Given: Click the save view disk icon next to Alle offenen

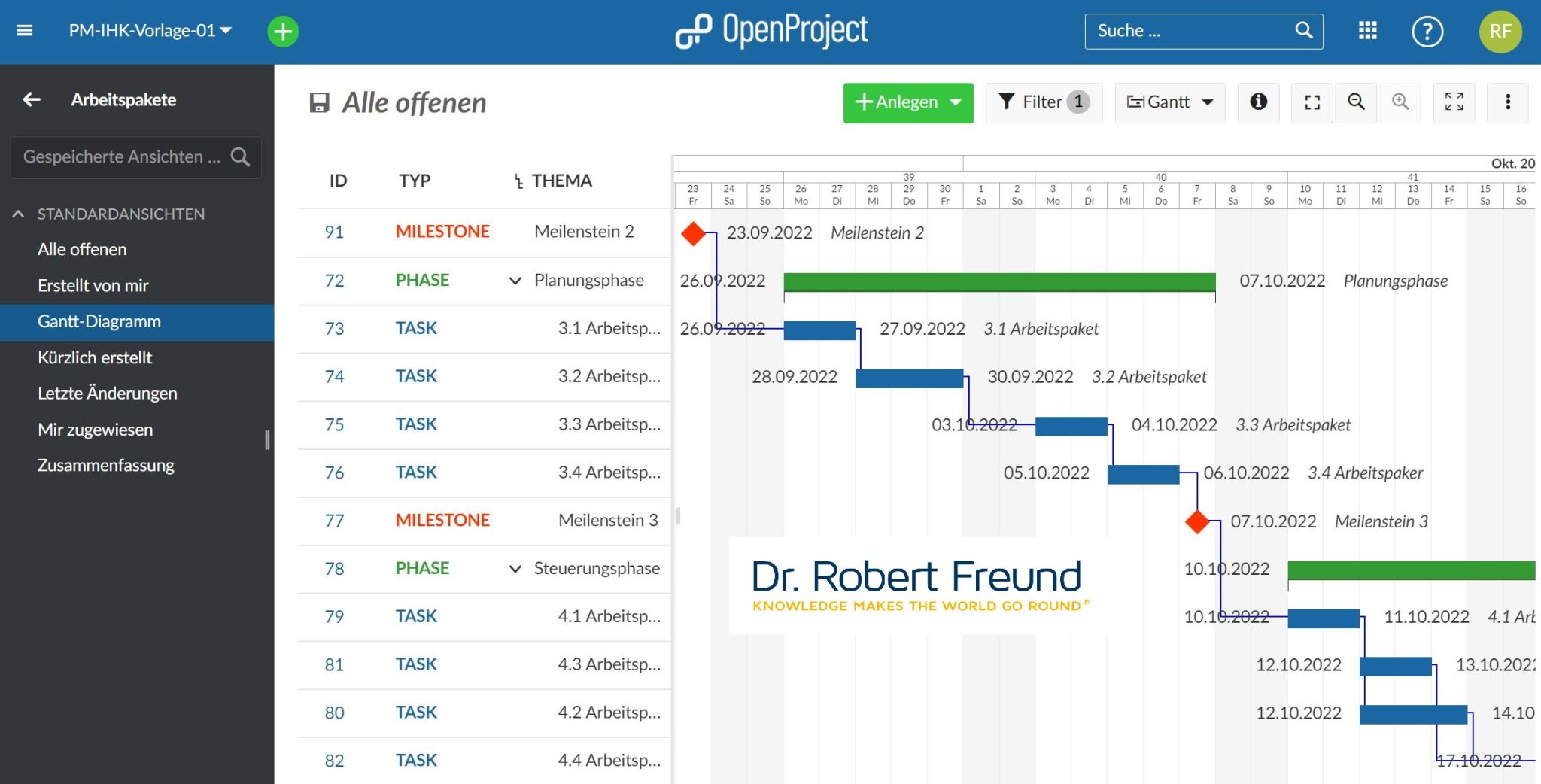Looking at the screenshot, I should 321,103.
